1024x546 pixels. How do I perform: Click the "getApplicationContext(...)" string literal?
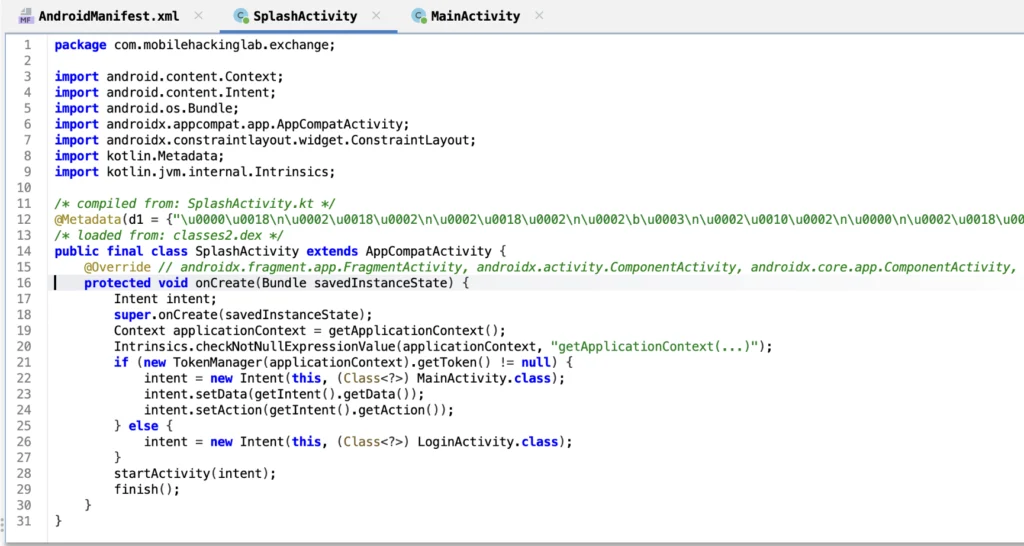tap(654, 347)
